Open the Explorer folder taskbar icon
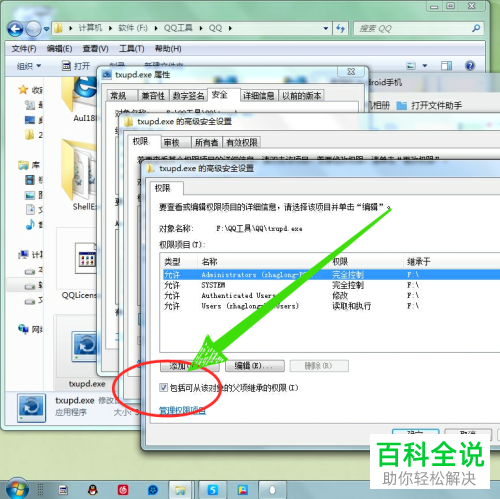 180,490
